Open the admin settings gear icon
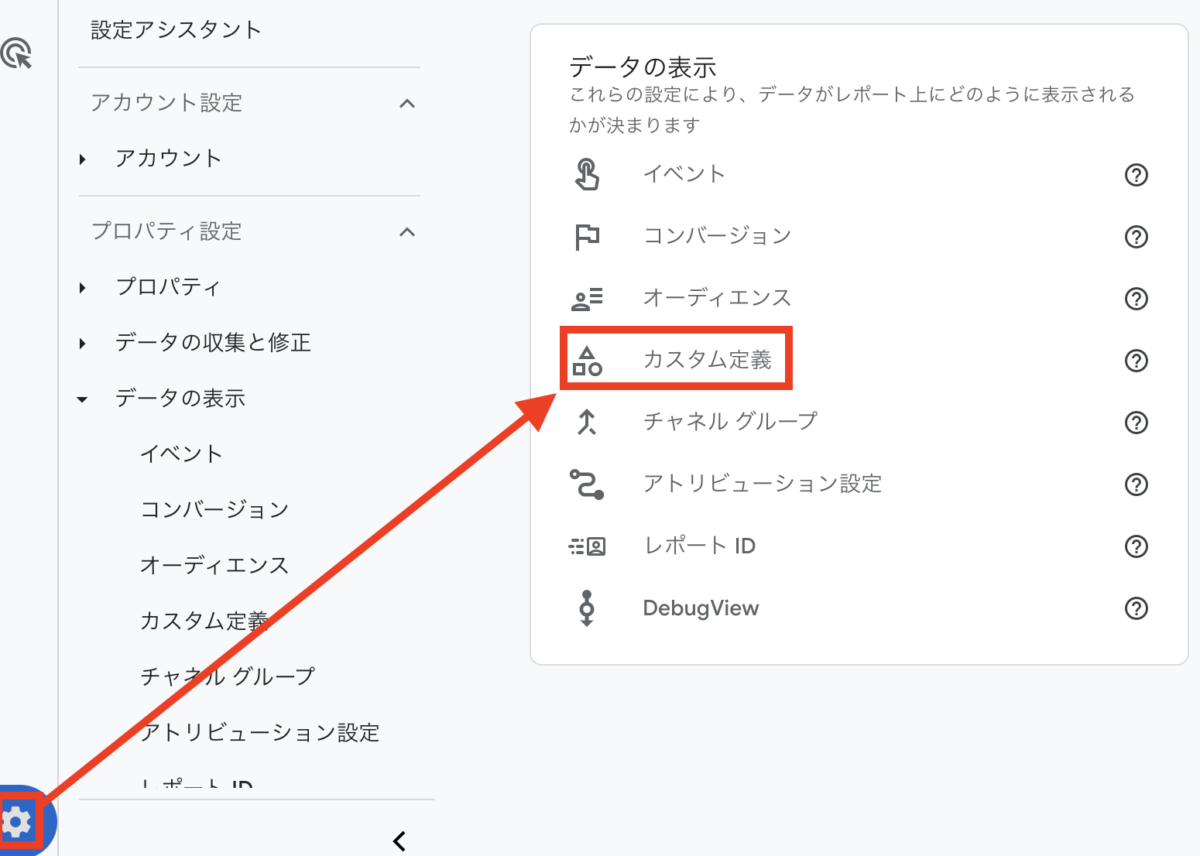This screenshot has width=1200, height=856. click(x=17, y=822)
